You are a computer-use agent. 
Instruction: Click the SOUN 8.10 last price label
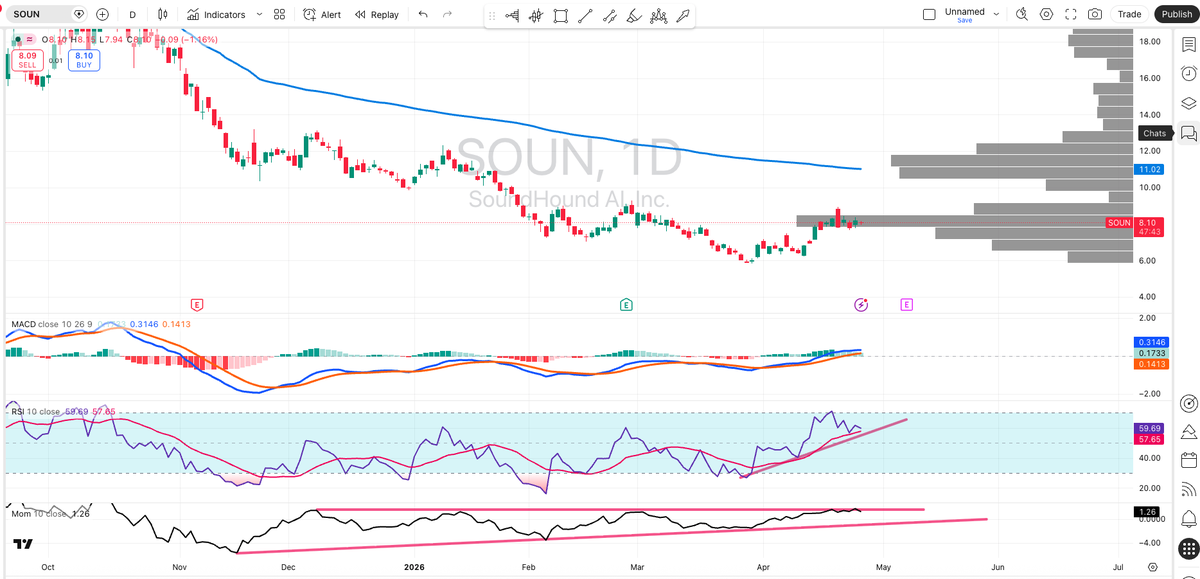(x=1134, y=223)
